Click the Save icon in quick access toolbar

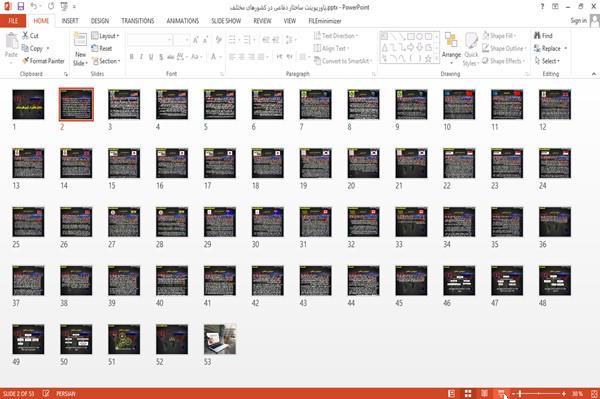21,7
